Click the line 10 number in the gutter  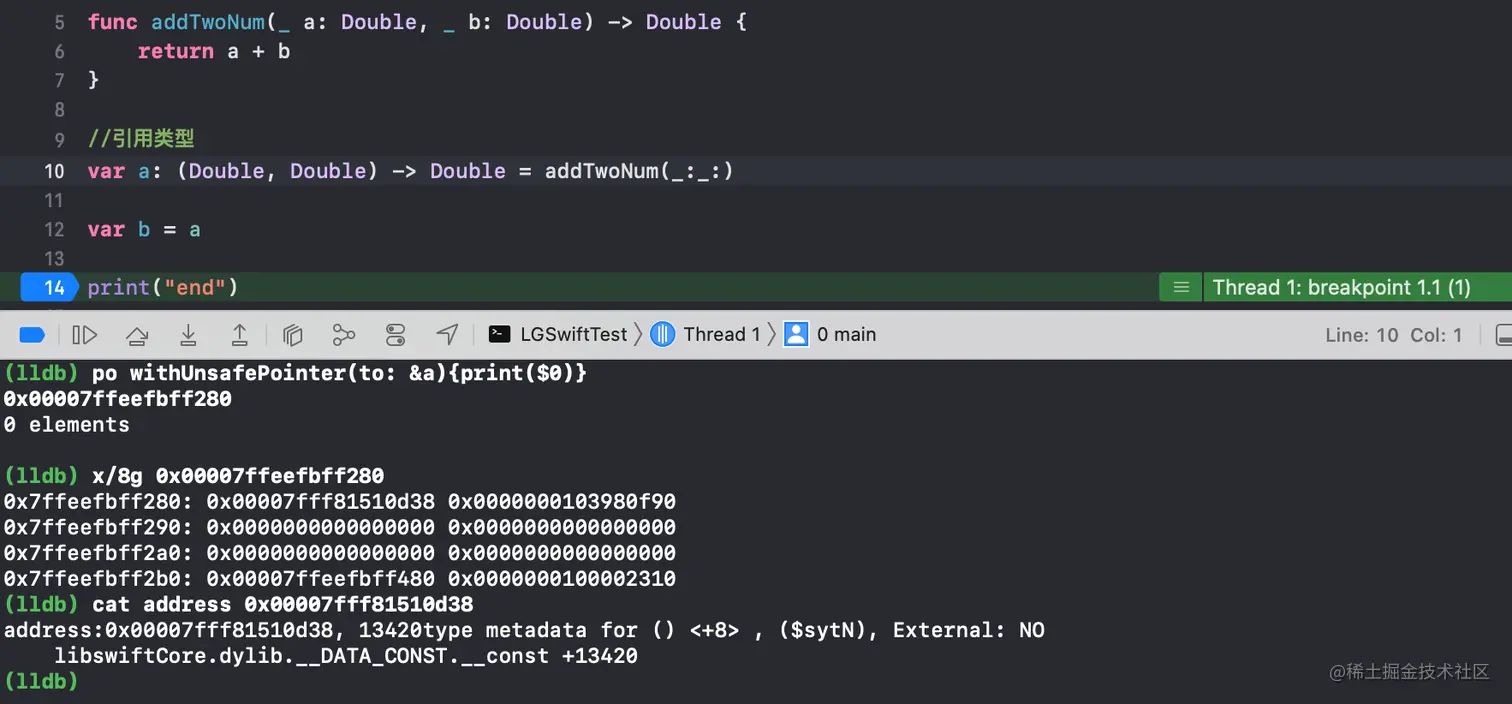coord(54,171)
